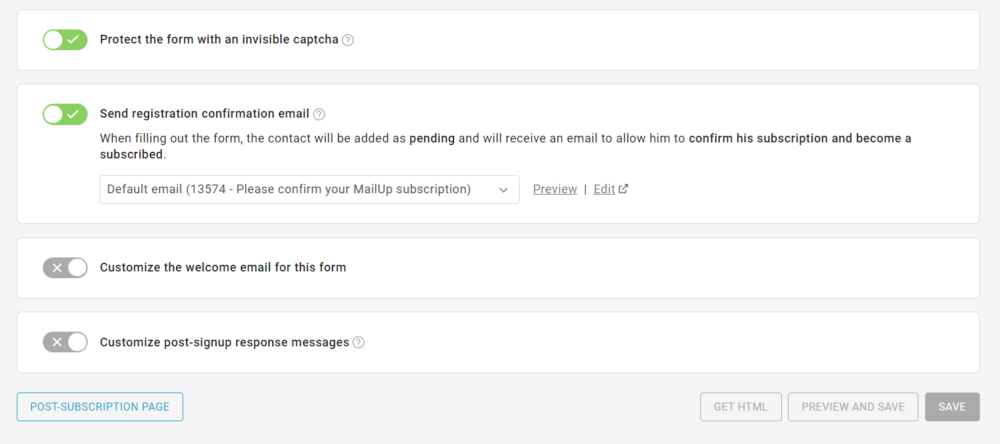Open help icon beside invisible captcha label

pos(348,41)
